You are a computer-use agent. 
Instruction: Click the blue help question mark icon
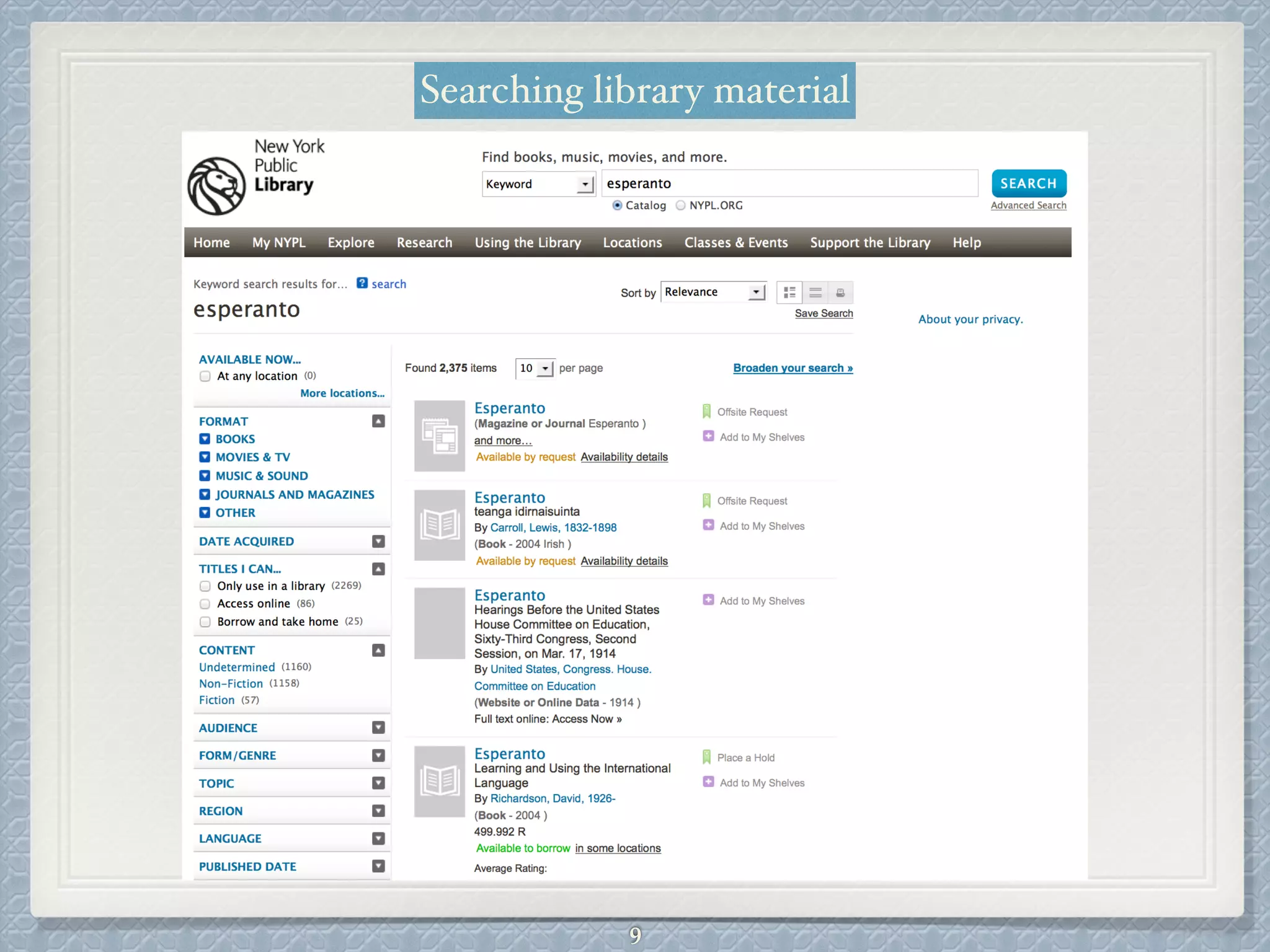point(362,283)
